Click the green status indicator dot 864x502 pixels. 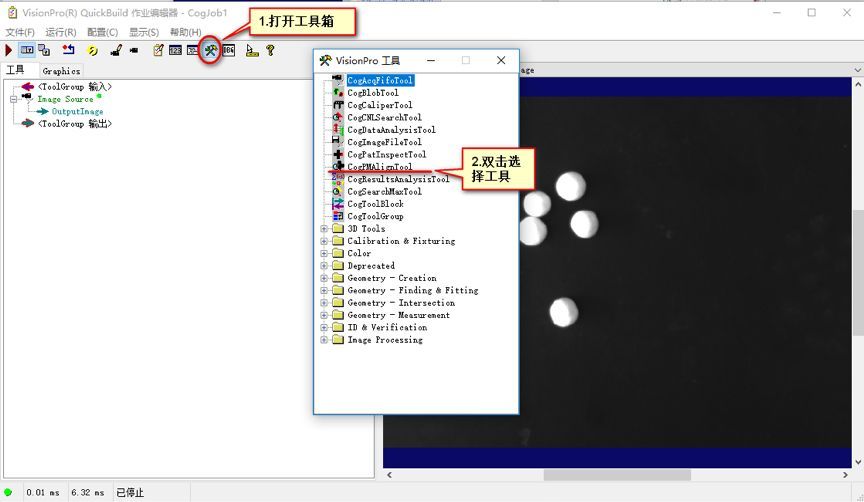point(8,492)
